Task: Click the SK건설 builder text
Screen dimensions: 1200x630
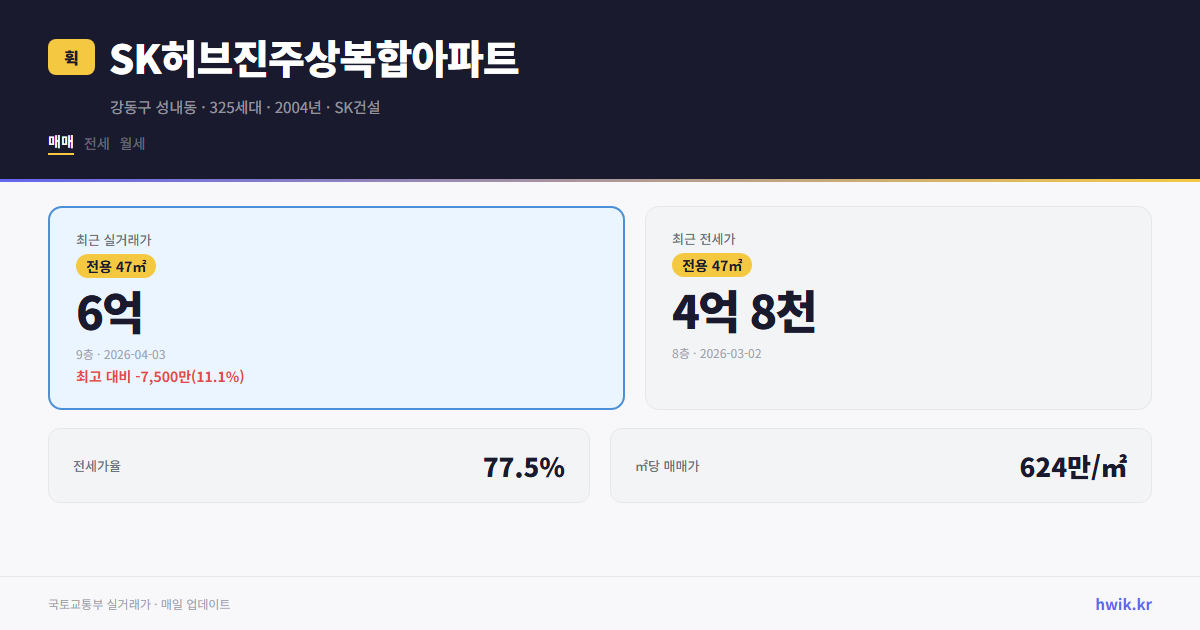Action: coord(357,107)
